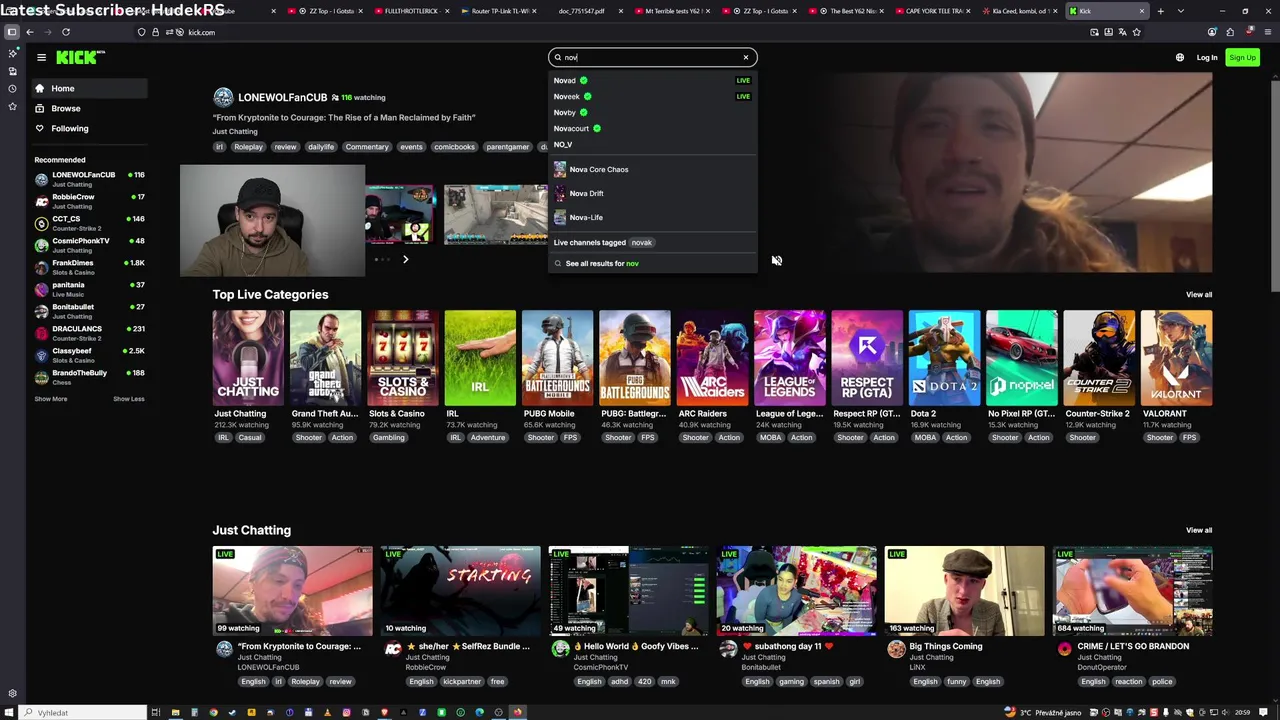
Task: Open the Kick hamburger menu
Action: click(41, 57)
